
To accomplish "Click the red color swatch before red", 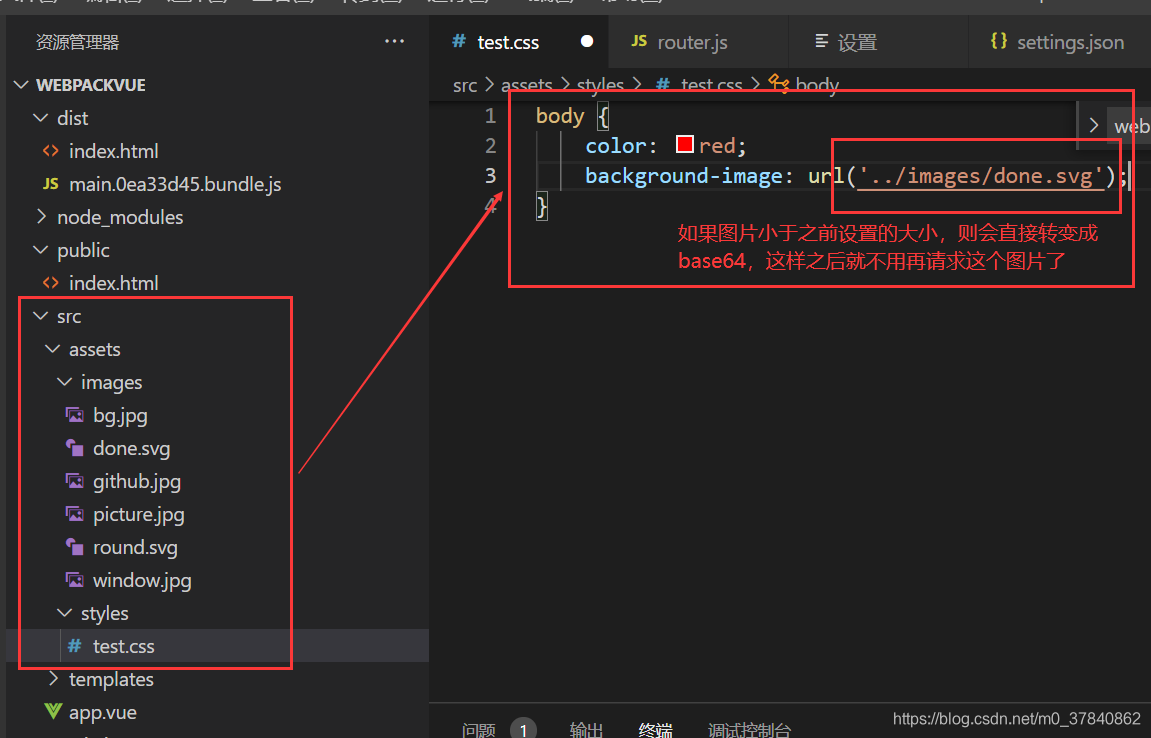I will (x=685, y=144).
